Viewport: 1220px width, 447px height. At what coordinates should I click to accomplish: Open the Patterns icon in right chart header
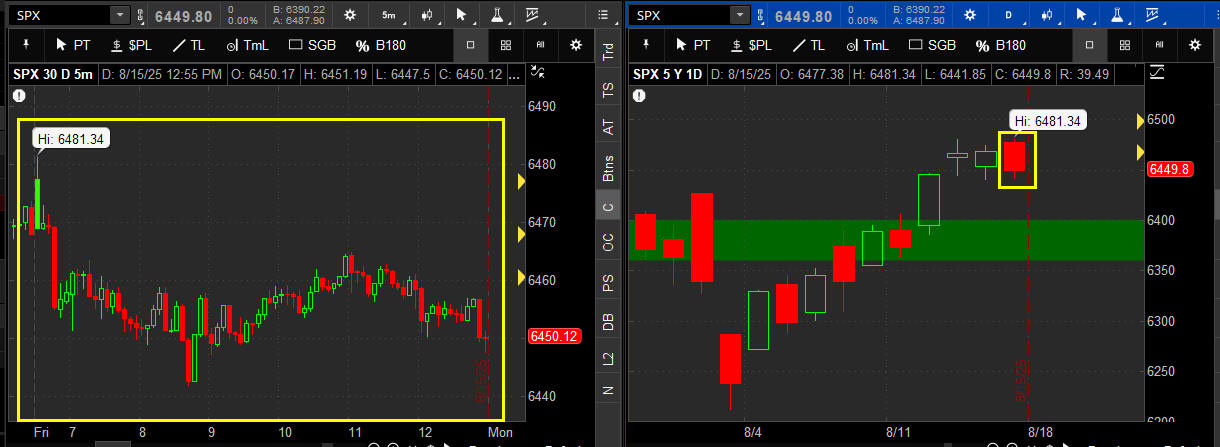click(x=1153, y=15)
